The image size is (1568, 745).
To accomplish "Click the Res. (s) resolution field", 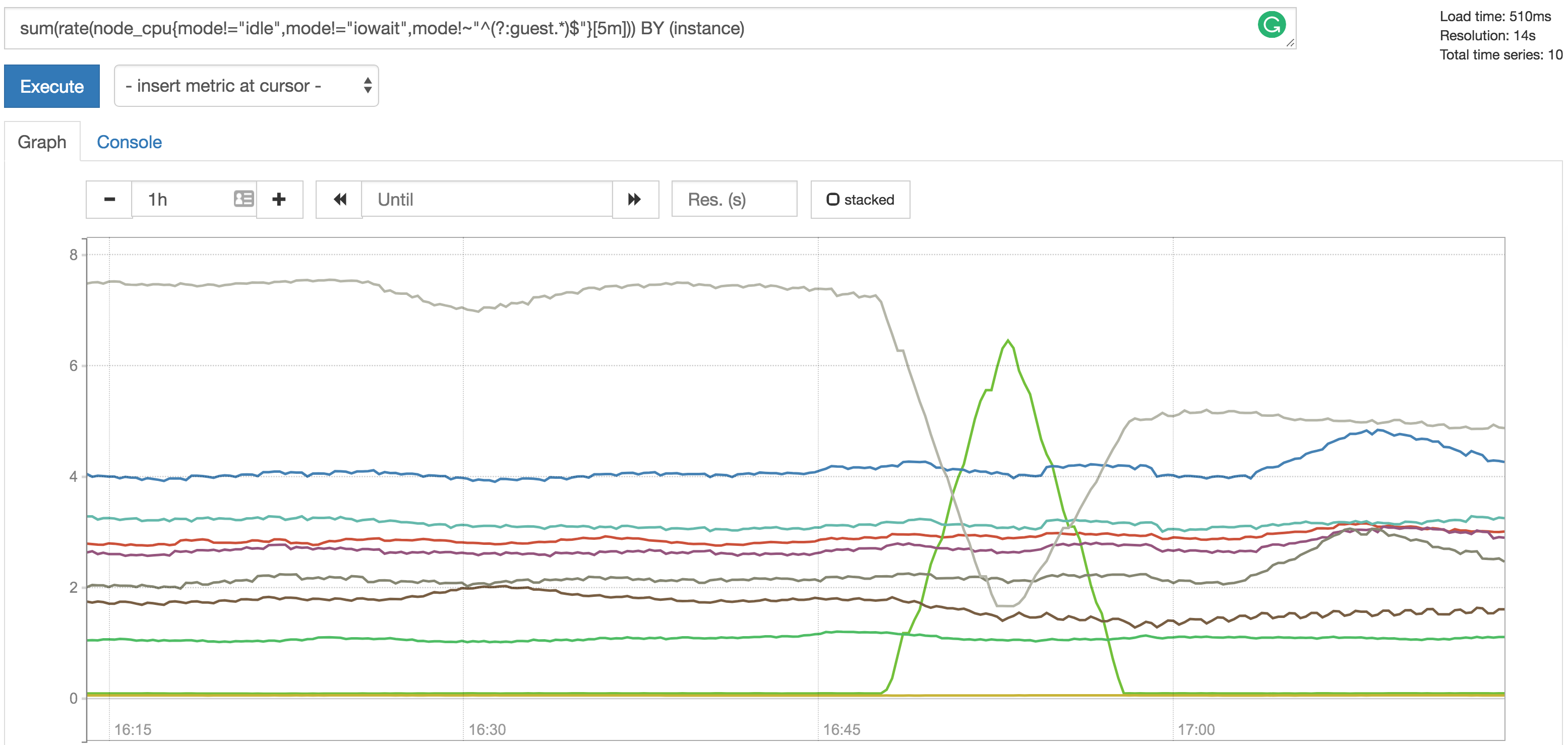I will (x=734, y=199).
